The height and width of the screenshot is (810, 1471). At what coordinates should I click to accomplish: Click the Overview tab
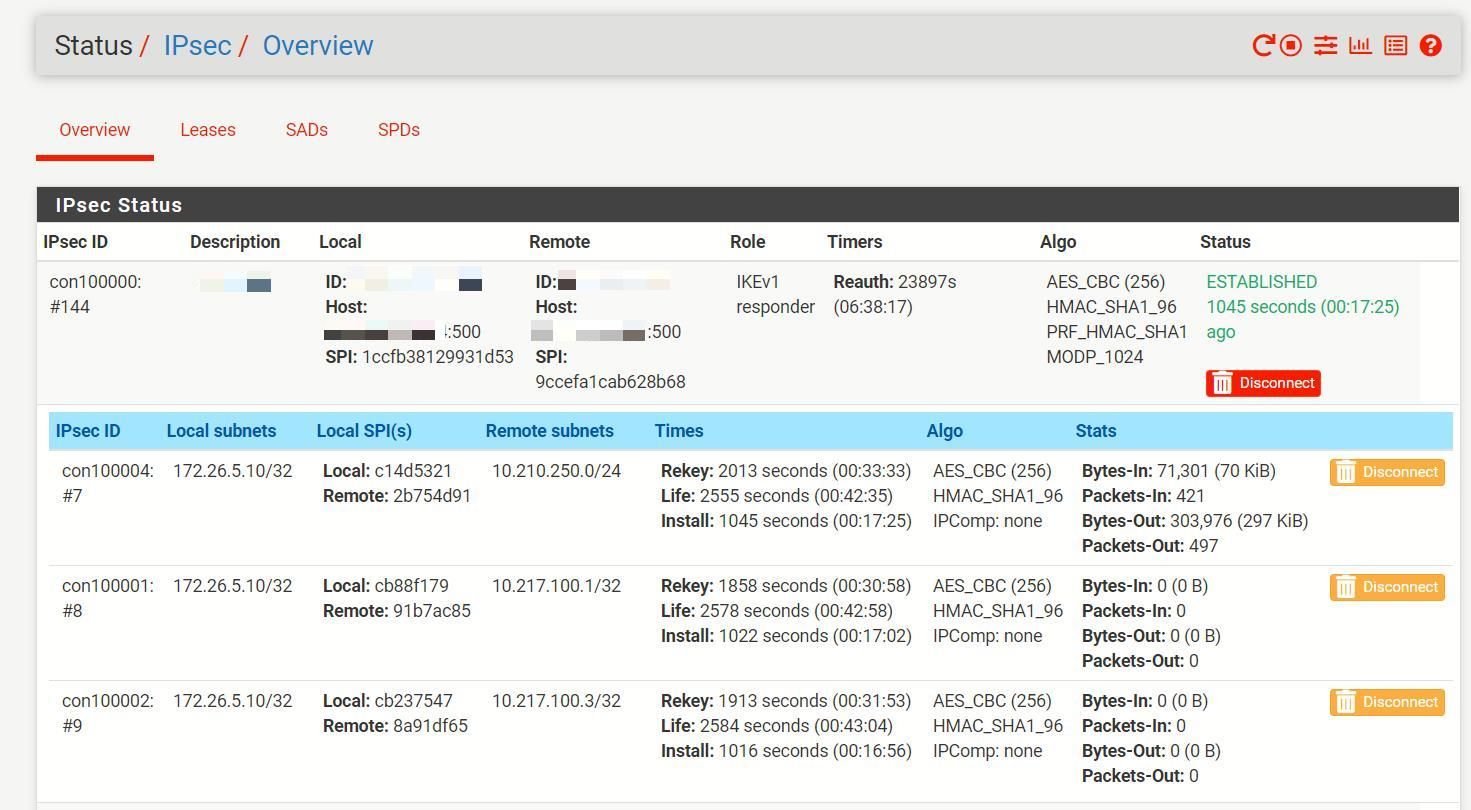pos(95,130)
